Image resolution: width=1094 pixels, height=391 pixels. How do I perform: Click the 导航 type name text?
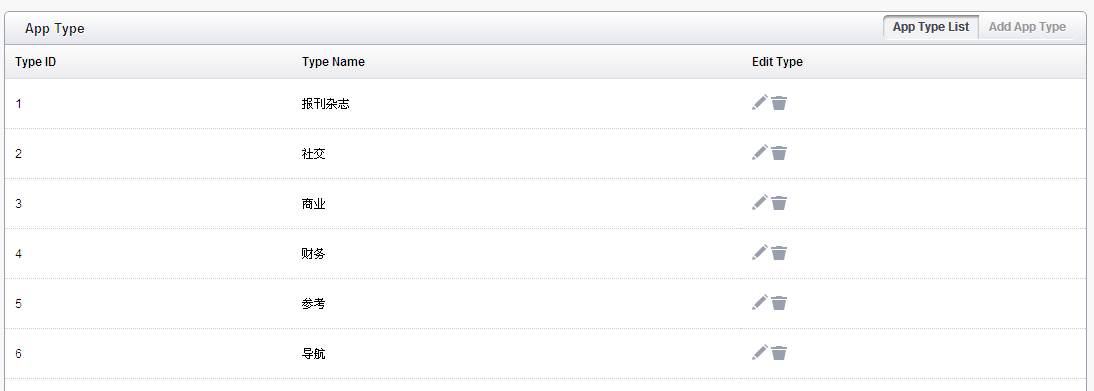coord(313,354)
